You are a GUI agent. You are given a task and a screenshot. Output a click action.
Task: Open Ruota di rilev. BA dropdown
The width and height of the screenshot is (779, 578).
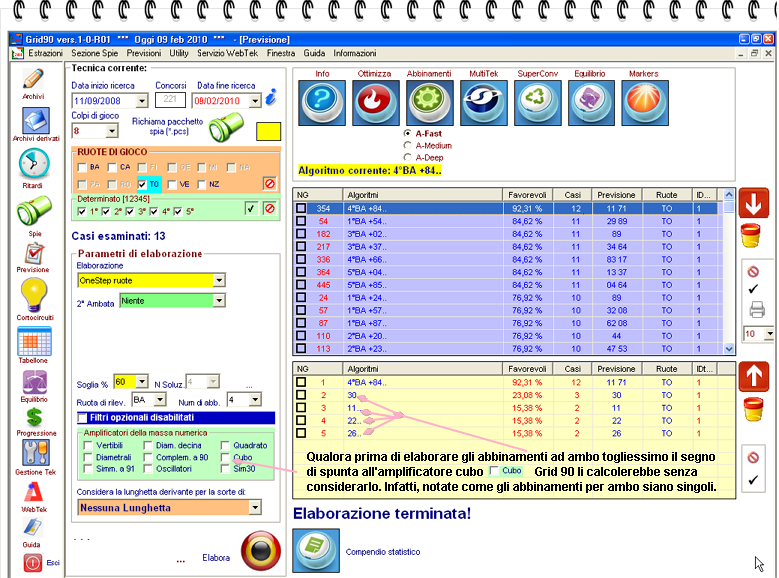coord(160,400)
